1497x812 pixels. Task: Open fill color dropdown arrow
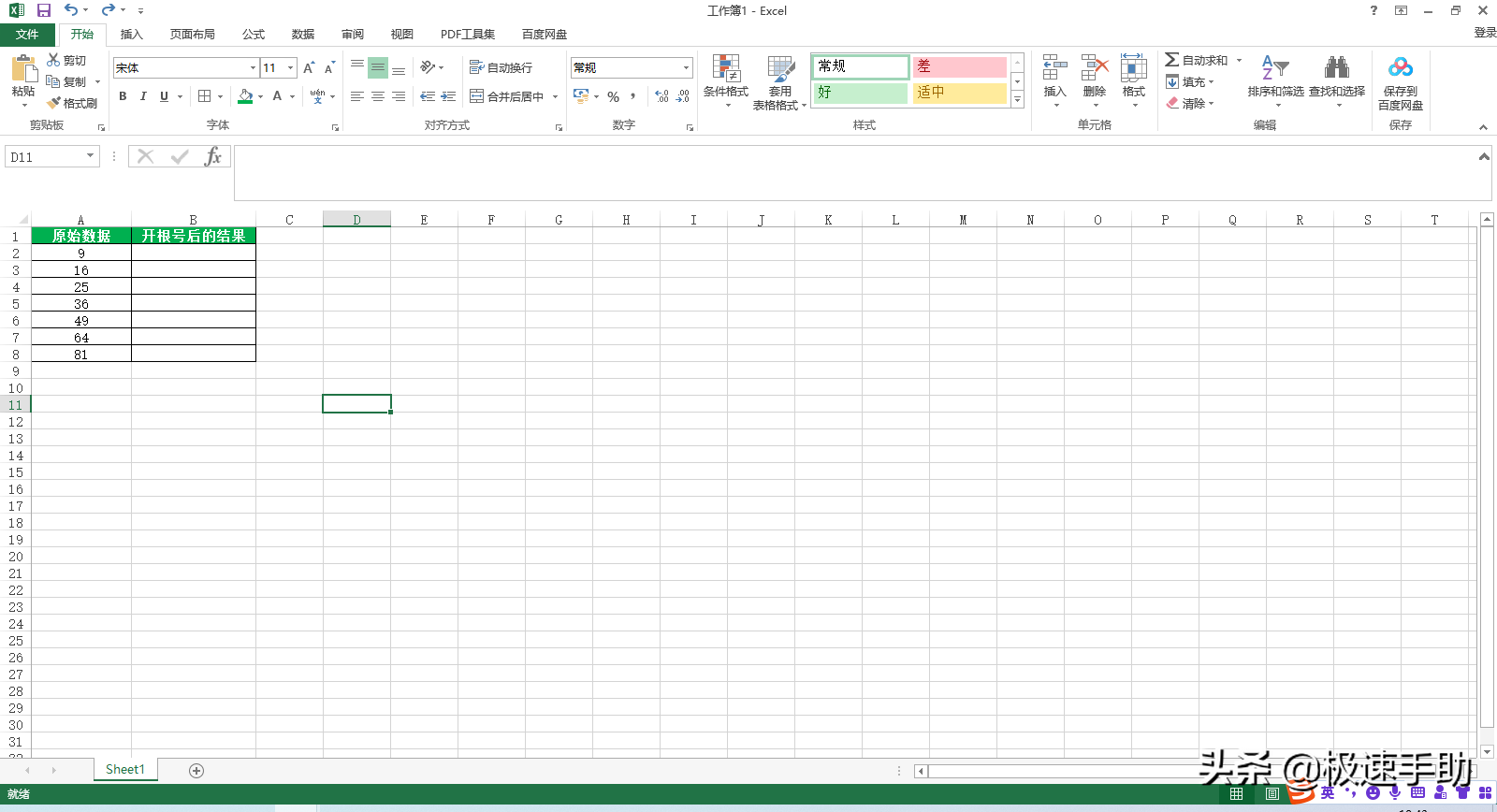(260, 96)
